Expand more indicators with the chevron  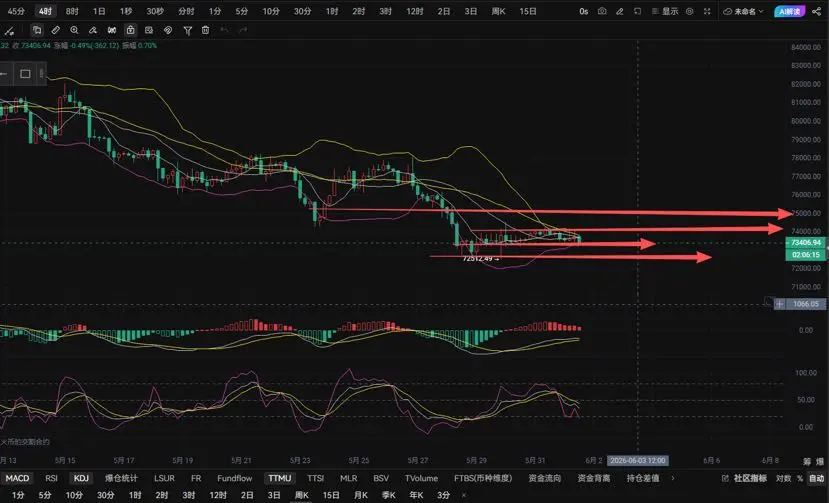click(673, 478)
